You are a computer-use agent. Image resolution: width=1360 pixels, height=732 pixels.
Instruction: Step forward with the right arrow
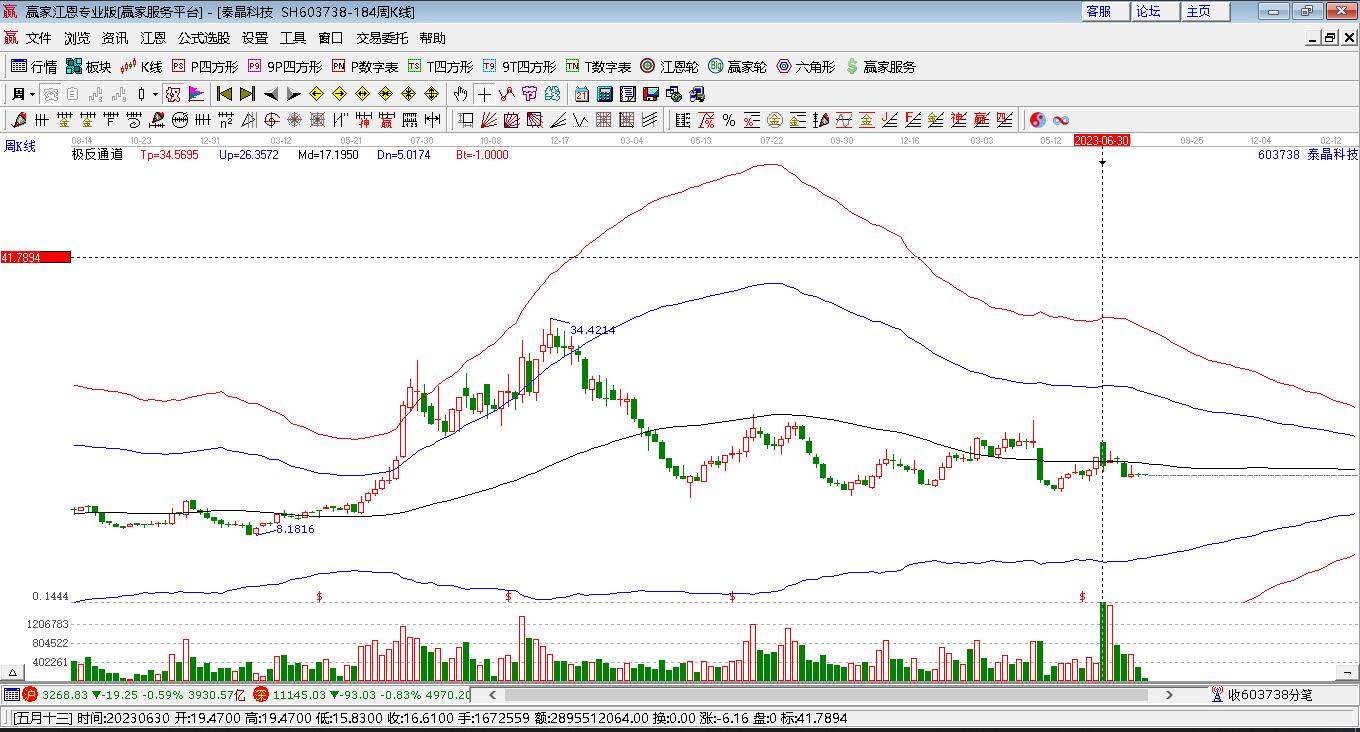tap(293, 94)
